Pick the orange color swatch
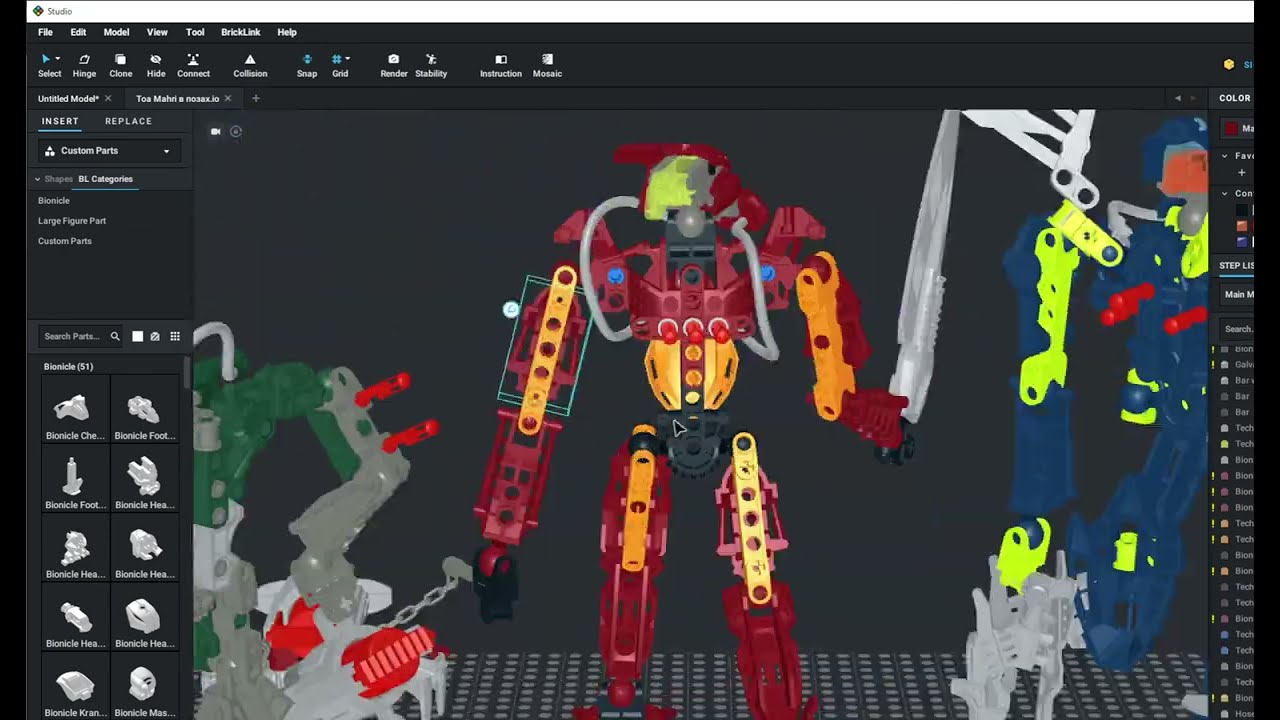Viewport: 1280px width, 720px height. point(1242,226)
